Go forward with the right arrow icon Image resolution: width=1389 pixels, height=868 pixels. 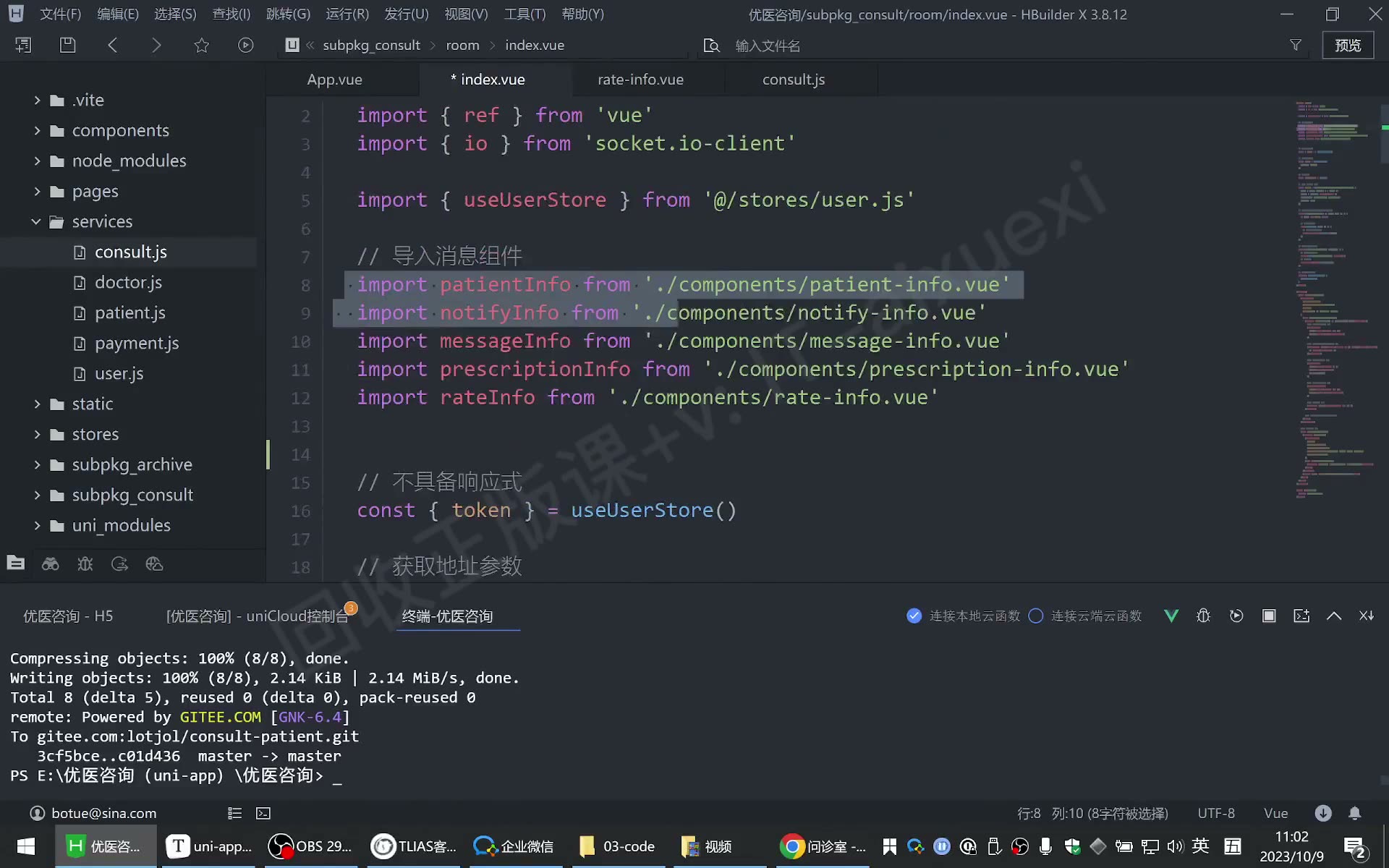156,45
